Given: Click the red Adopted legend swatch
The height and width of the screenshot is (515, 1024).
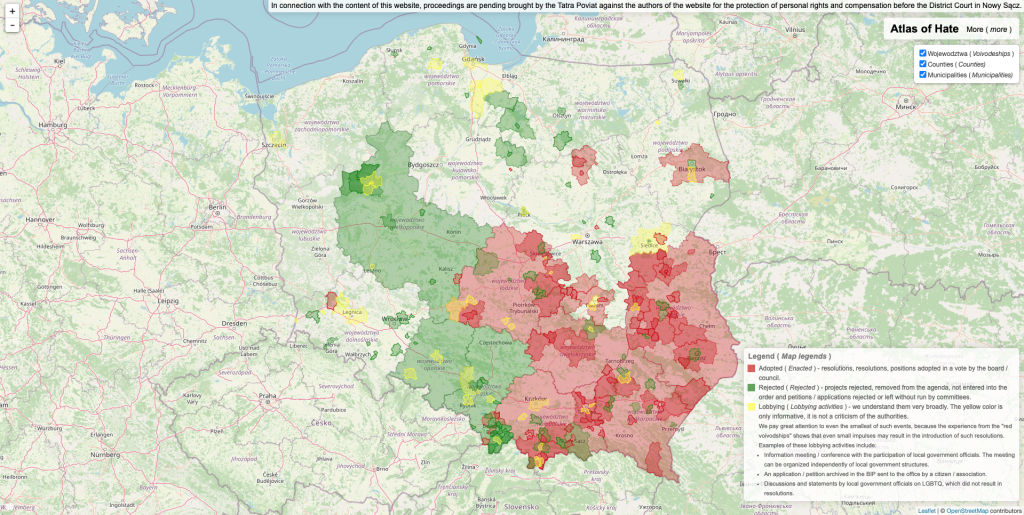Looking at the screenshot, I should pos(752,369).
